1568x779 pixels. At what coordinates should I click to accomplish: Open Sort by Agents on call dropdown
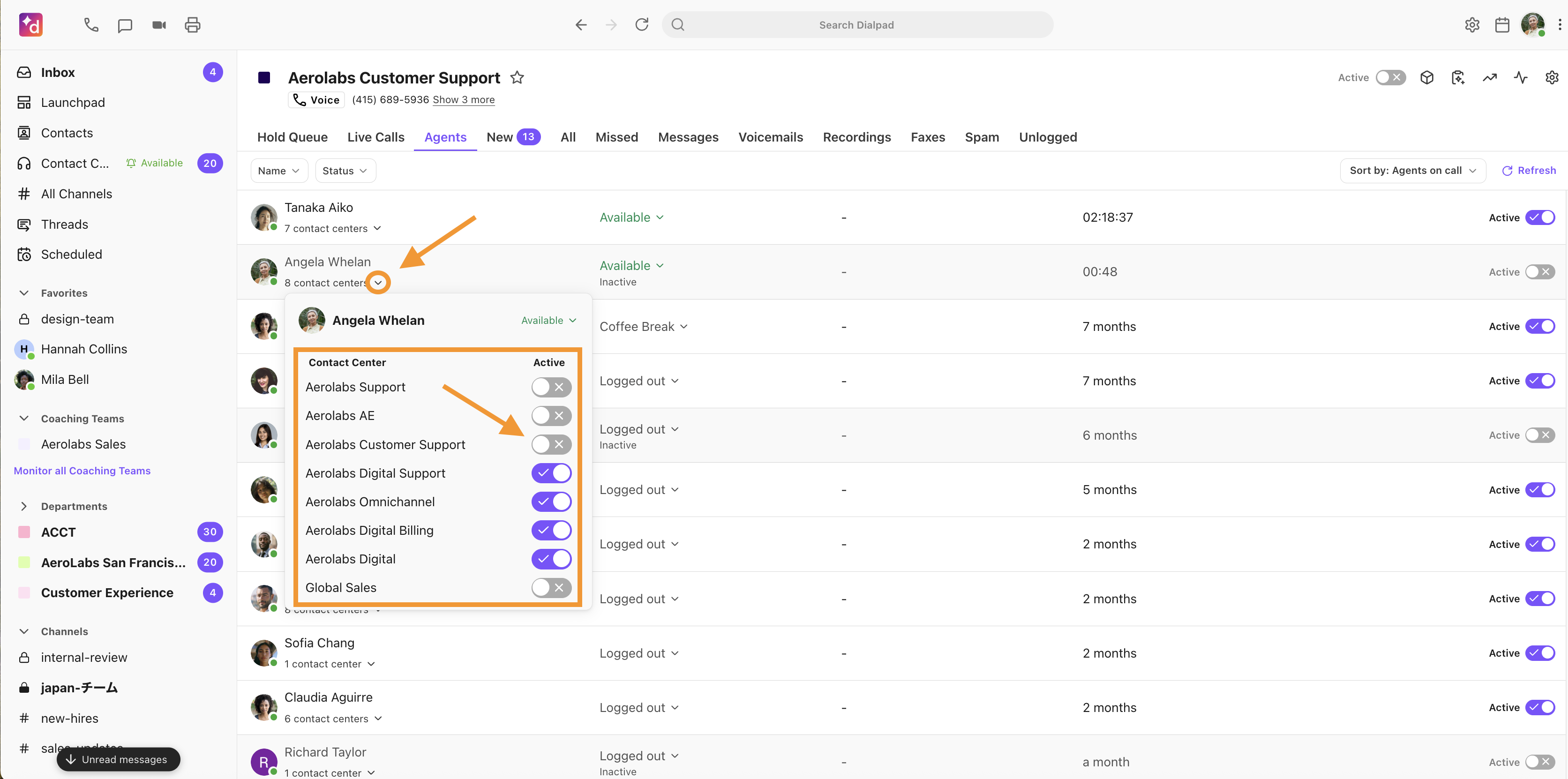1413,171
